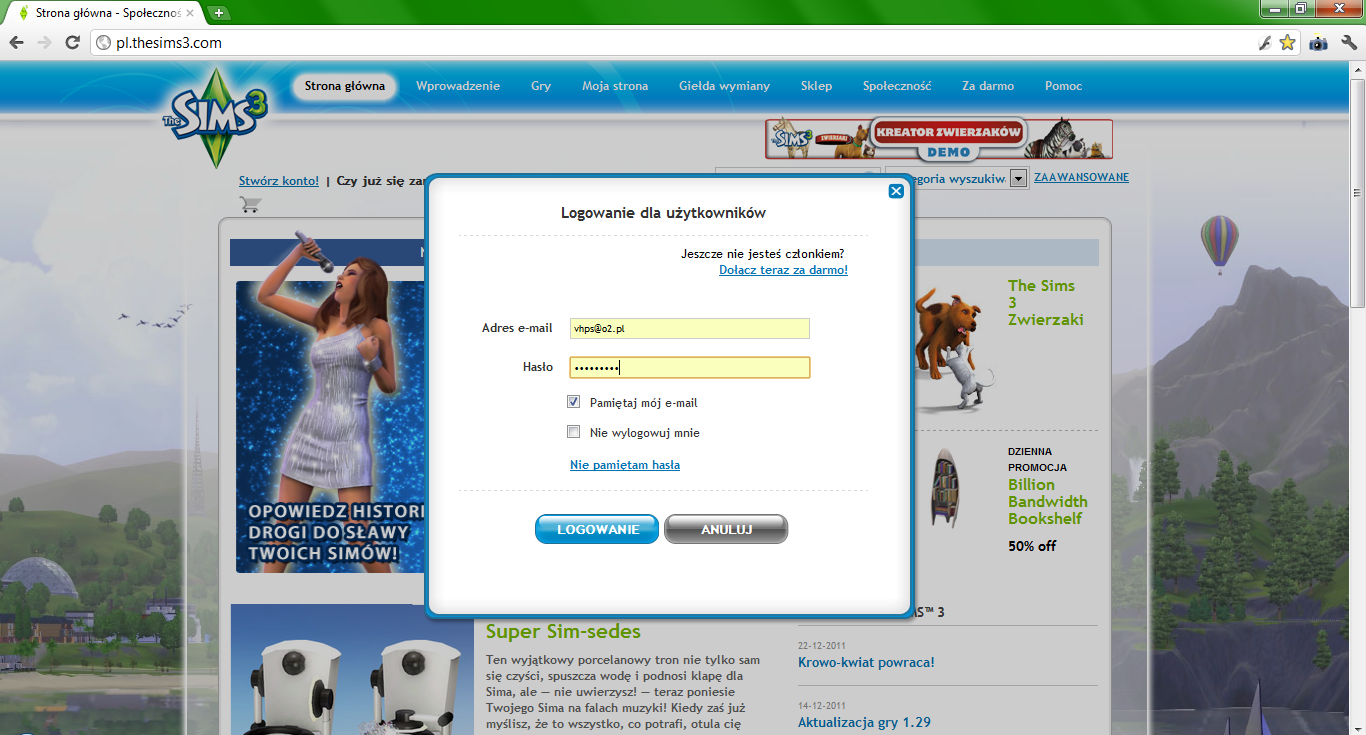Click the Sims 3 logo
The image size is (1366, 735).
[216, 117]
